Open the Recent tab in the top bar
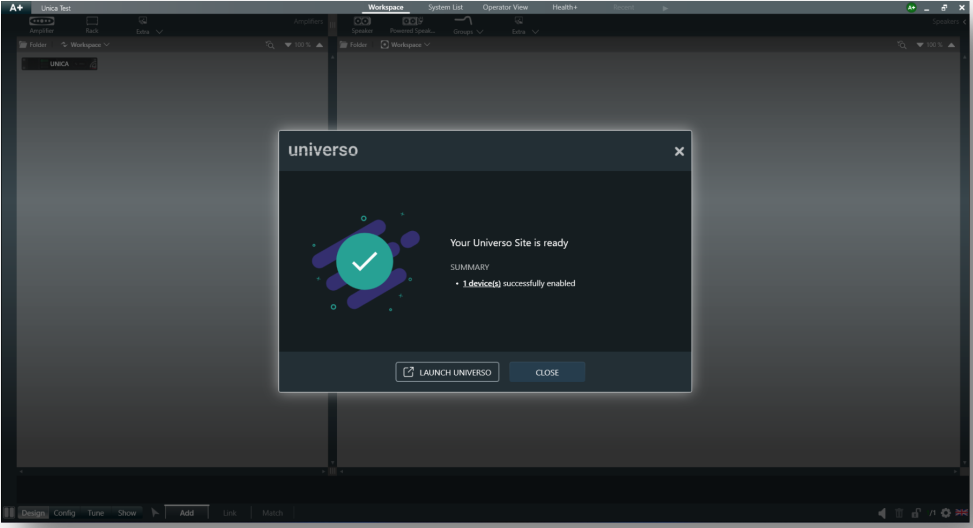The height and width of the screenshot is (528, 973). [x=624, y=7]
